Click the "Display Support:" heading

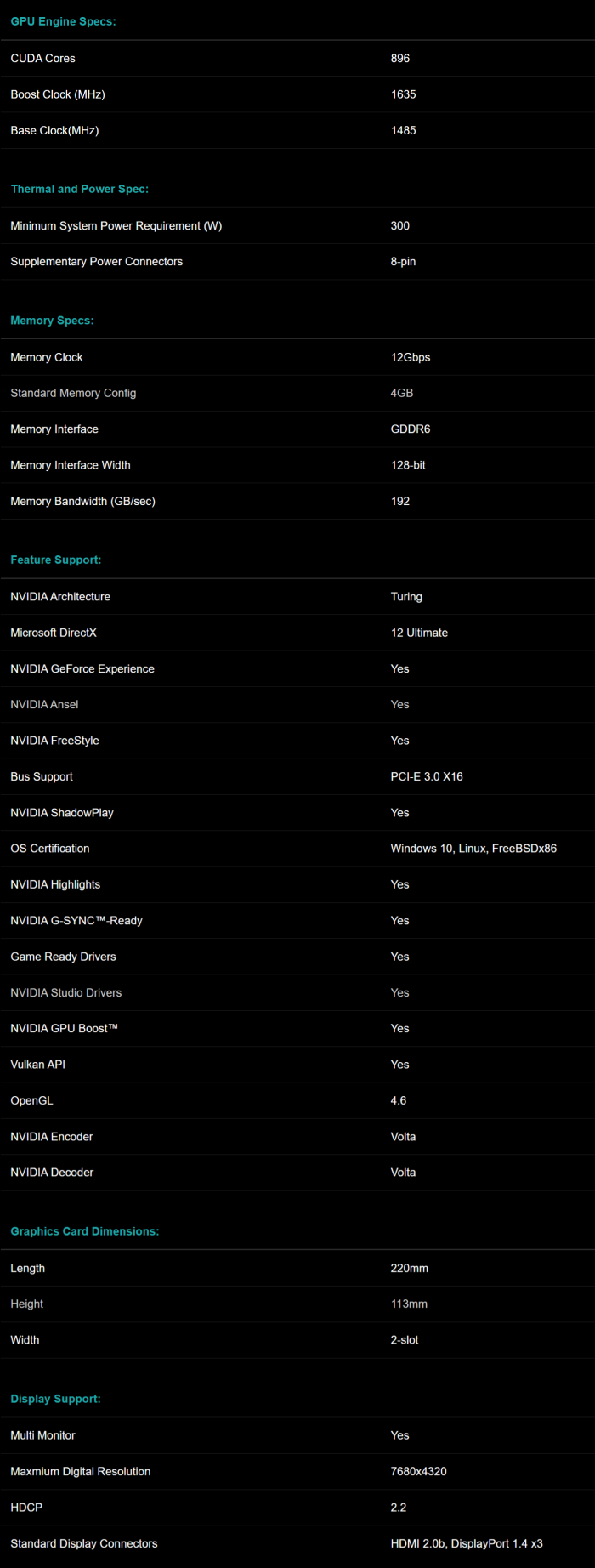click(x=55, y=1399)
